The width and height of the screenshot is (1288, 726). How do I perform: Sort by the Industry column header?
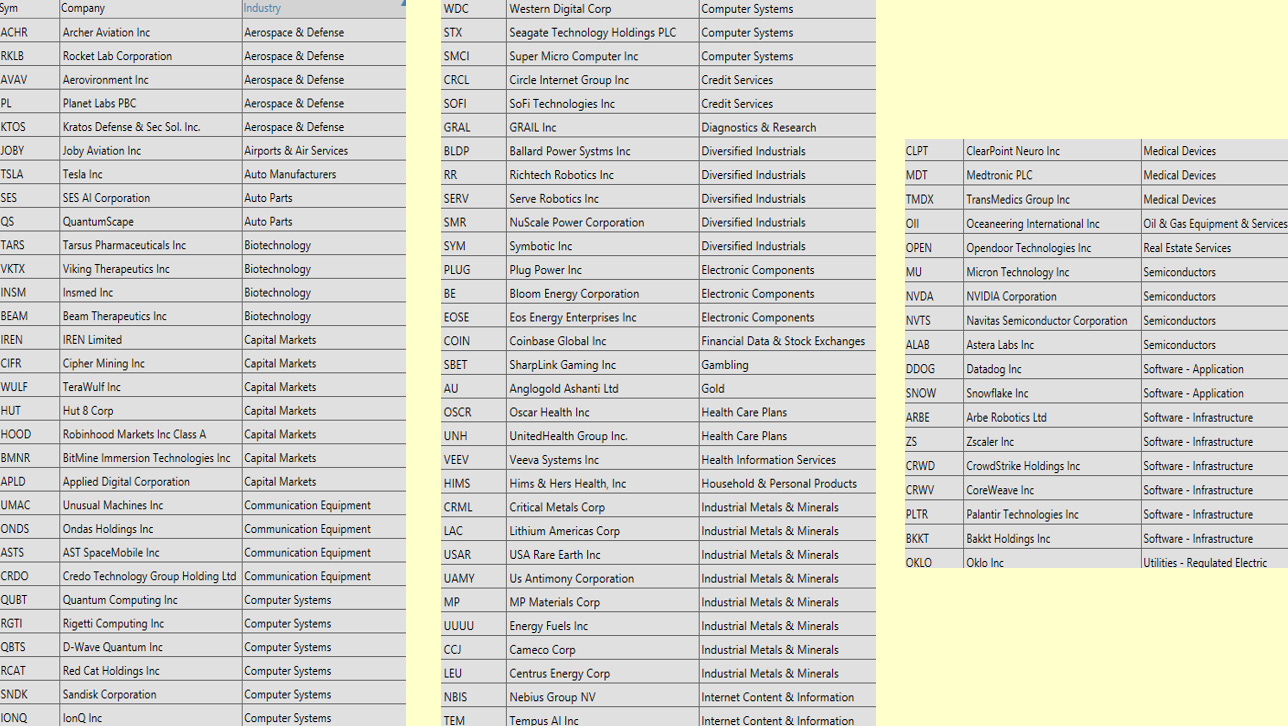coord(324,8)
